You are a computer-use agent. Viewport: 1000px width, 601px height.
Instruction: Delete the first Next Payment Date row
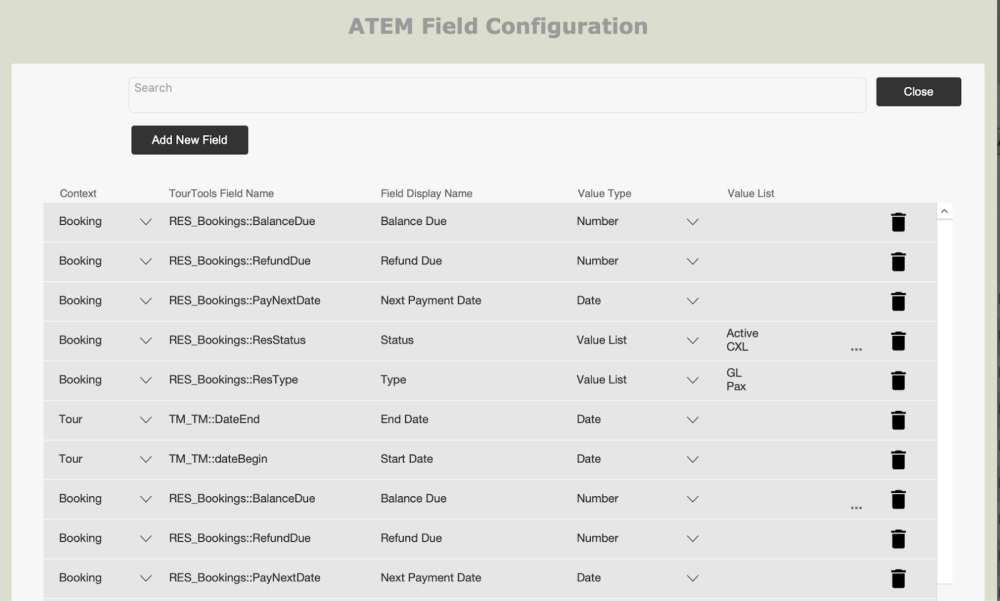coord(898,301)
